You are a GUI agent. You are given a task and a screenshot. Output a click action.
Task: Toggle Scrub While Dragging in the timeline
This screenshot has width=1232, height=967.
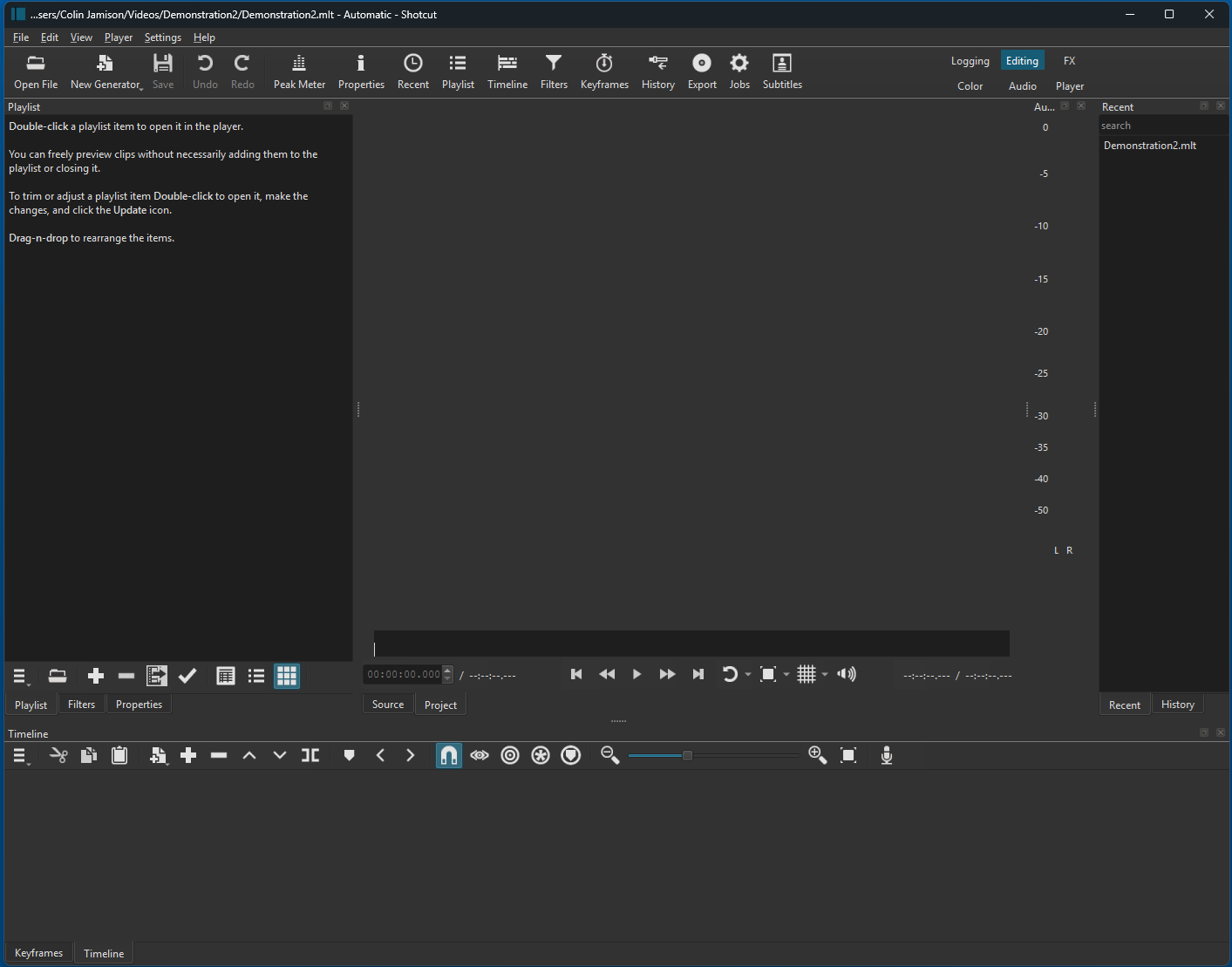[x=479, y=755]
